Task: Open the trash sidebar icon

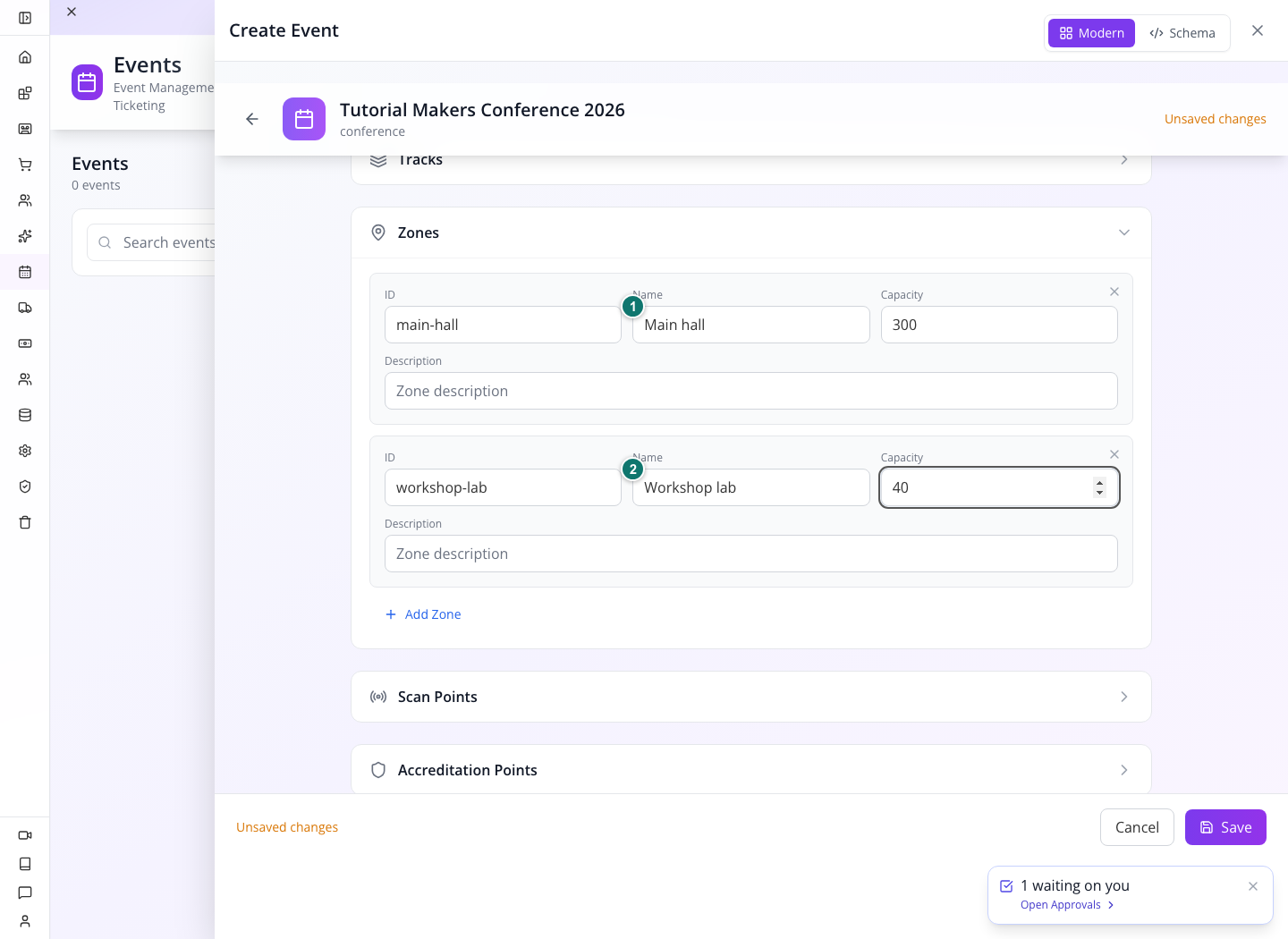Action: pyautogui.click(x=25, y=522)
